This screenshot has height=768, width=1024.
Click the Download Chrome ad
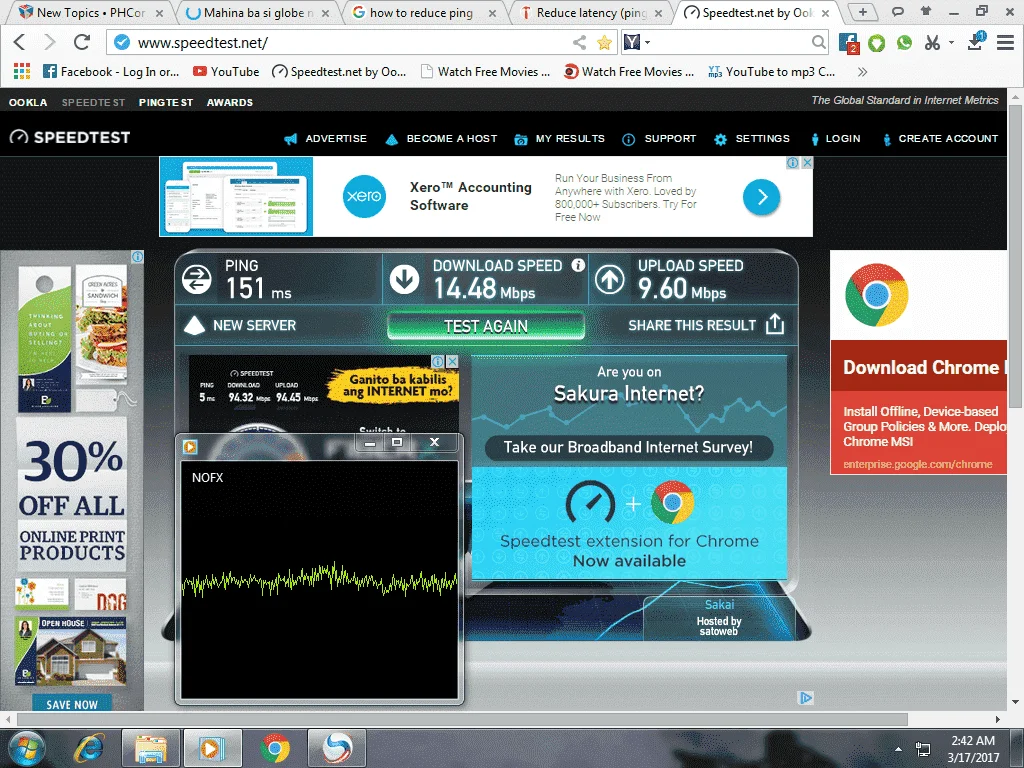[918, 362]
